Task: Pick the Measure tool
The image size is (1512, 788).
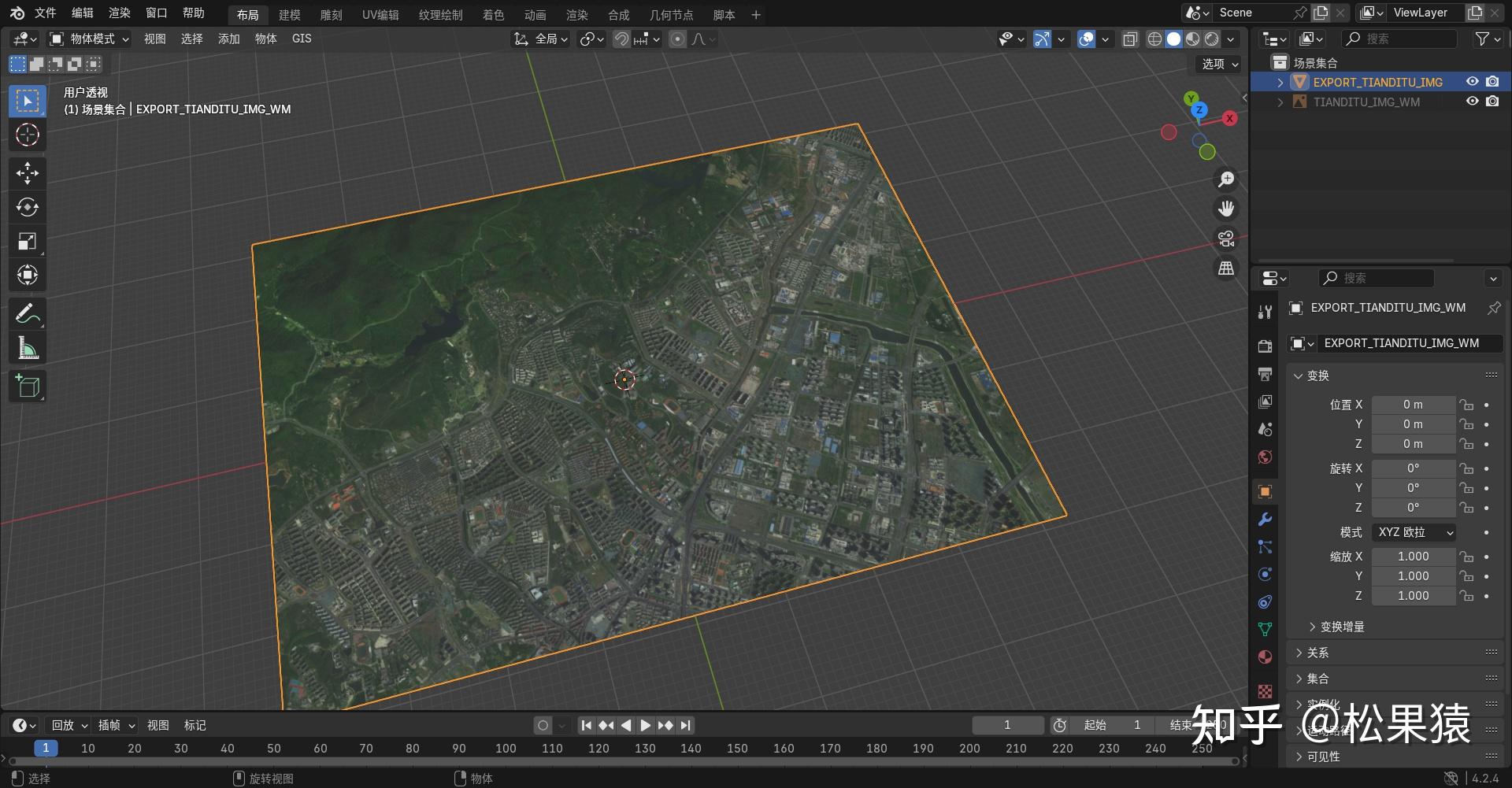Action: tap(28, 347)
